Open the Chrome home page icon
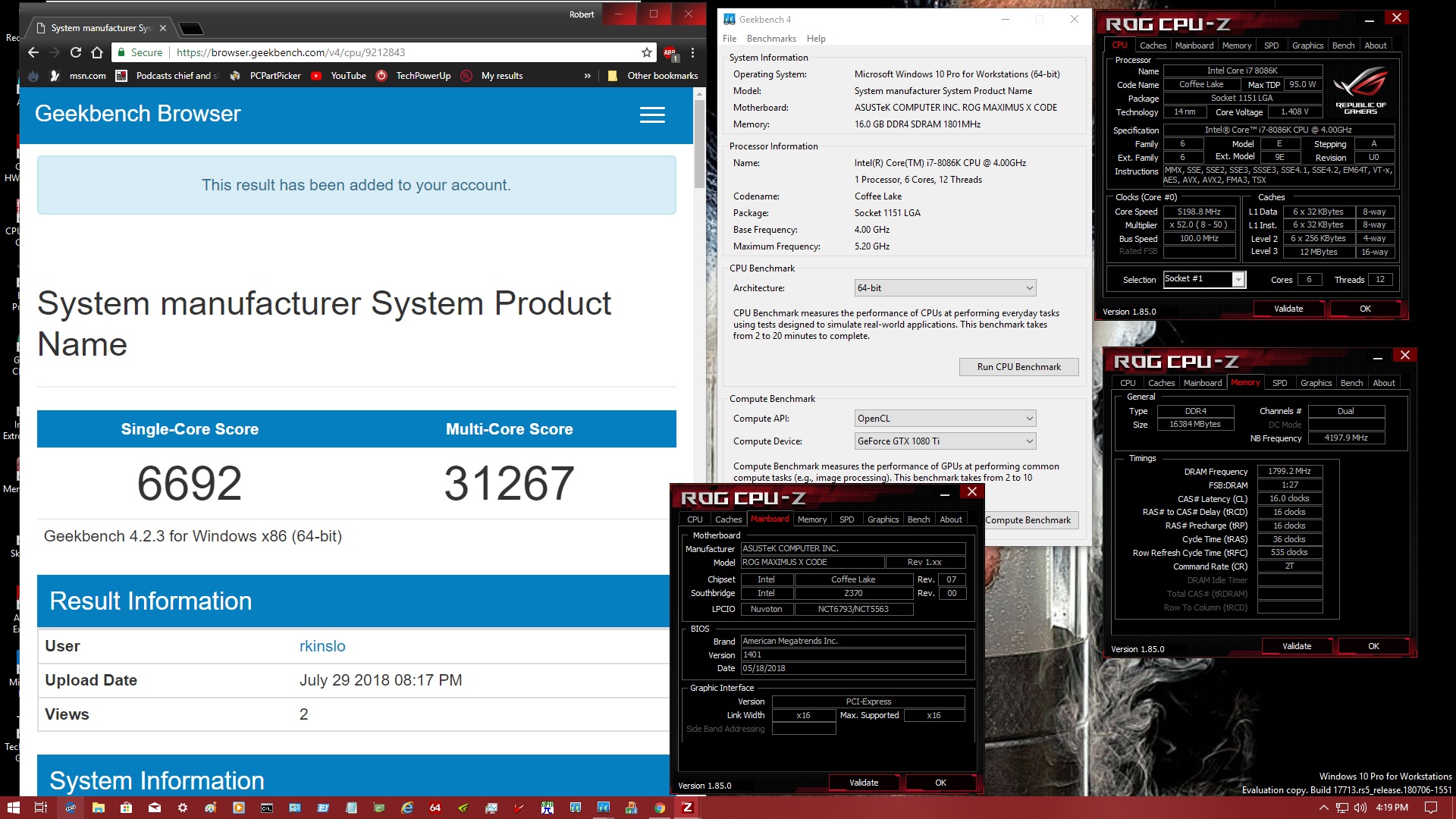 point(97,52)
